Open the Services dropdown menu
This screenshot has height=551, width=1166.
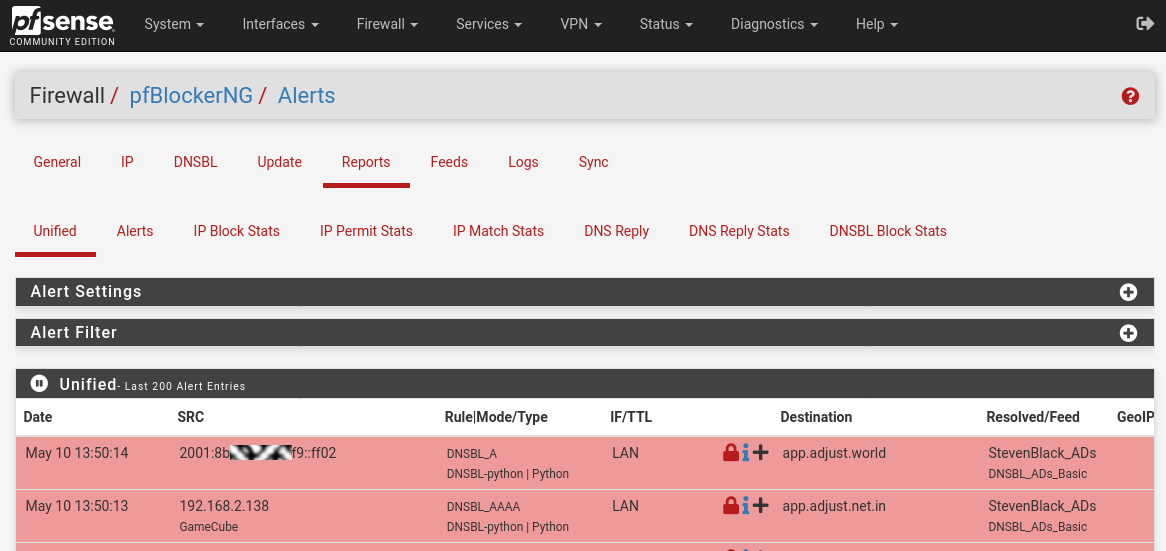489,24
